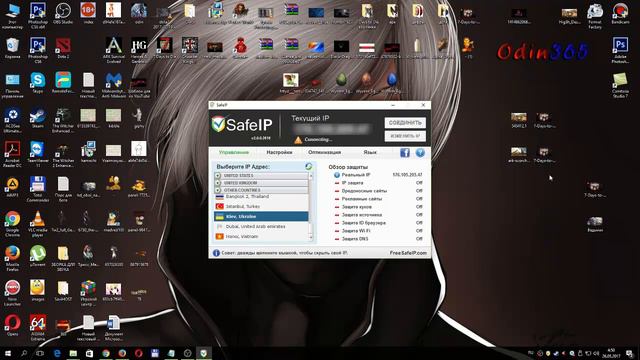Open Mozilla Firefox desktop shortcut
Screen dimensions: 640x360
[x=12, y=258]
